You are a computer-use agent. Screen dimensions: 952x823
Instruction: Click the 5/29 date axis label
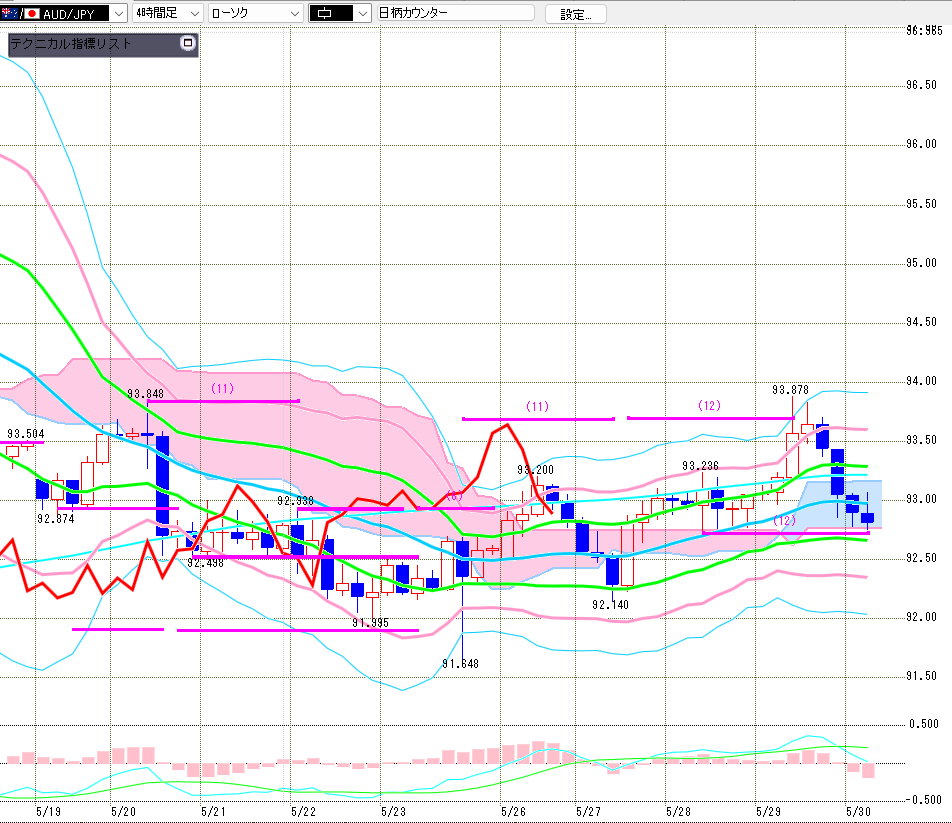tap(768, 811)
